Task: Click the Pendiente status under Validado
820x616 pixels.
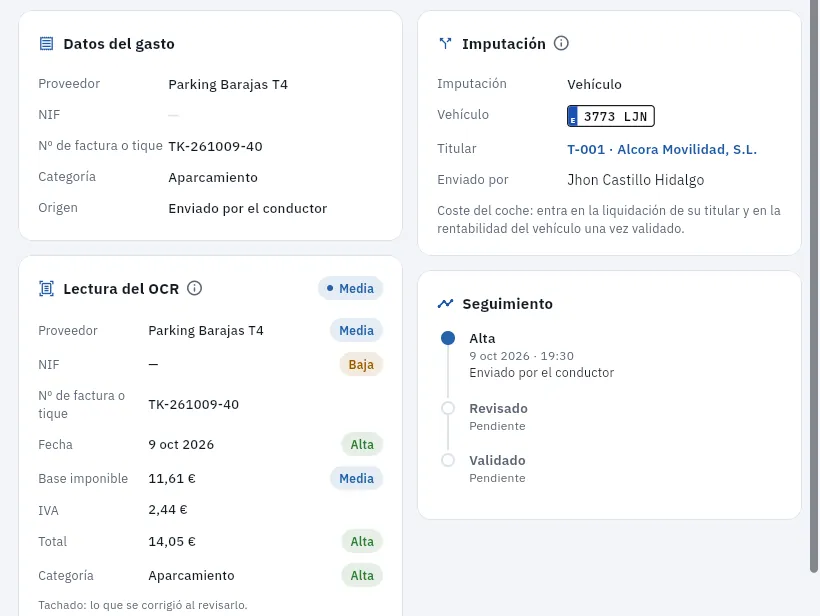Action: pyautogui.click(x=497, y=478)
